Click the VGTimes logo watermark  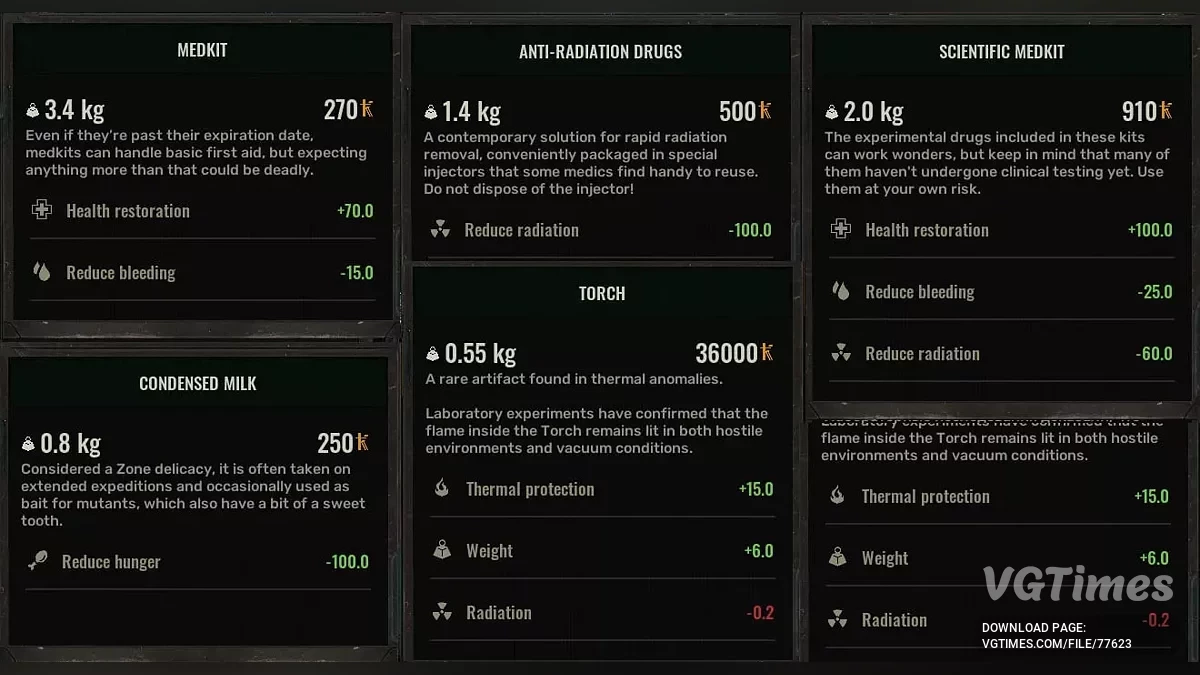click(1077, 584)
